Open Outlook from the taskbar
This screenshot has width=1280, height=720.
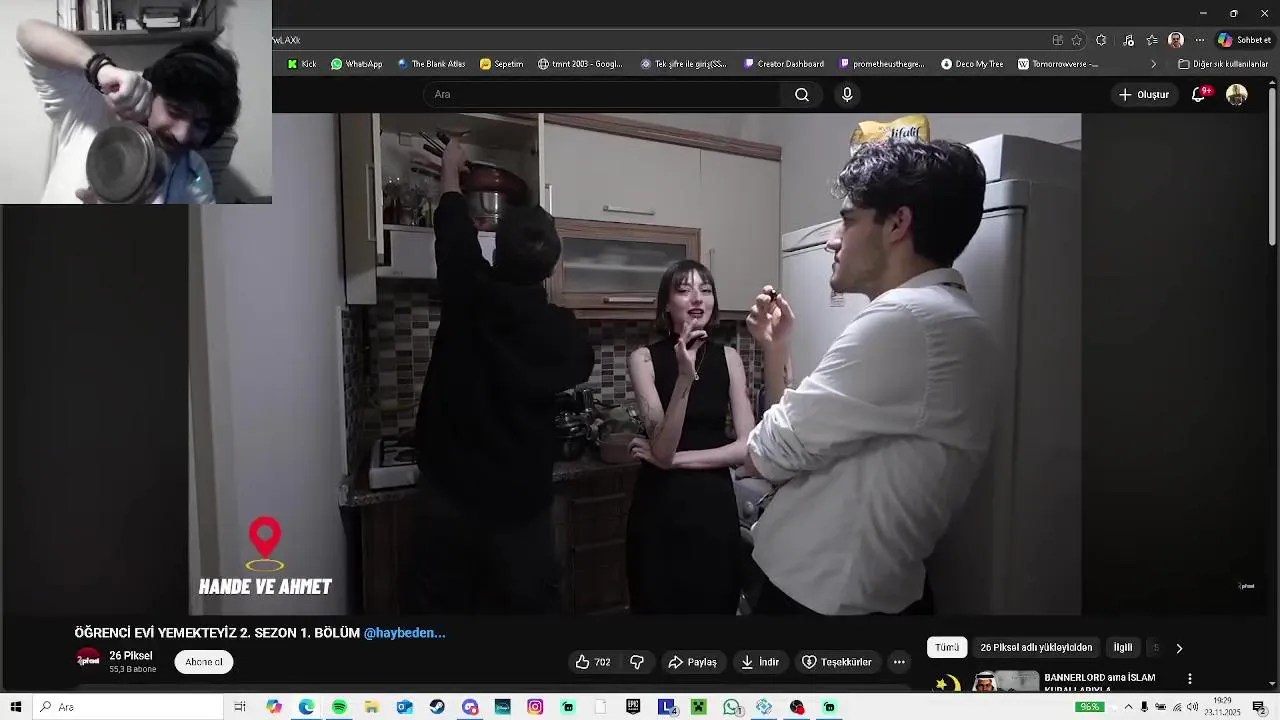tap(404, 707)
